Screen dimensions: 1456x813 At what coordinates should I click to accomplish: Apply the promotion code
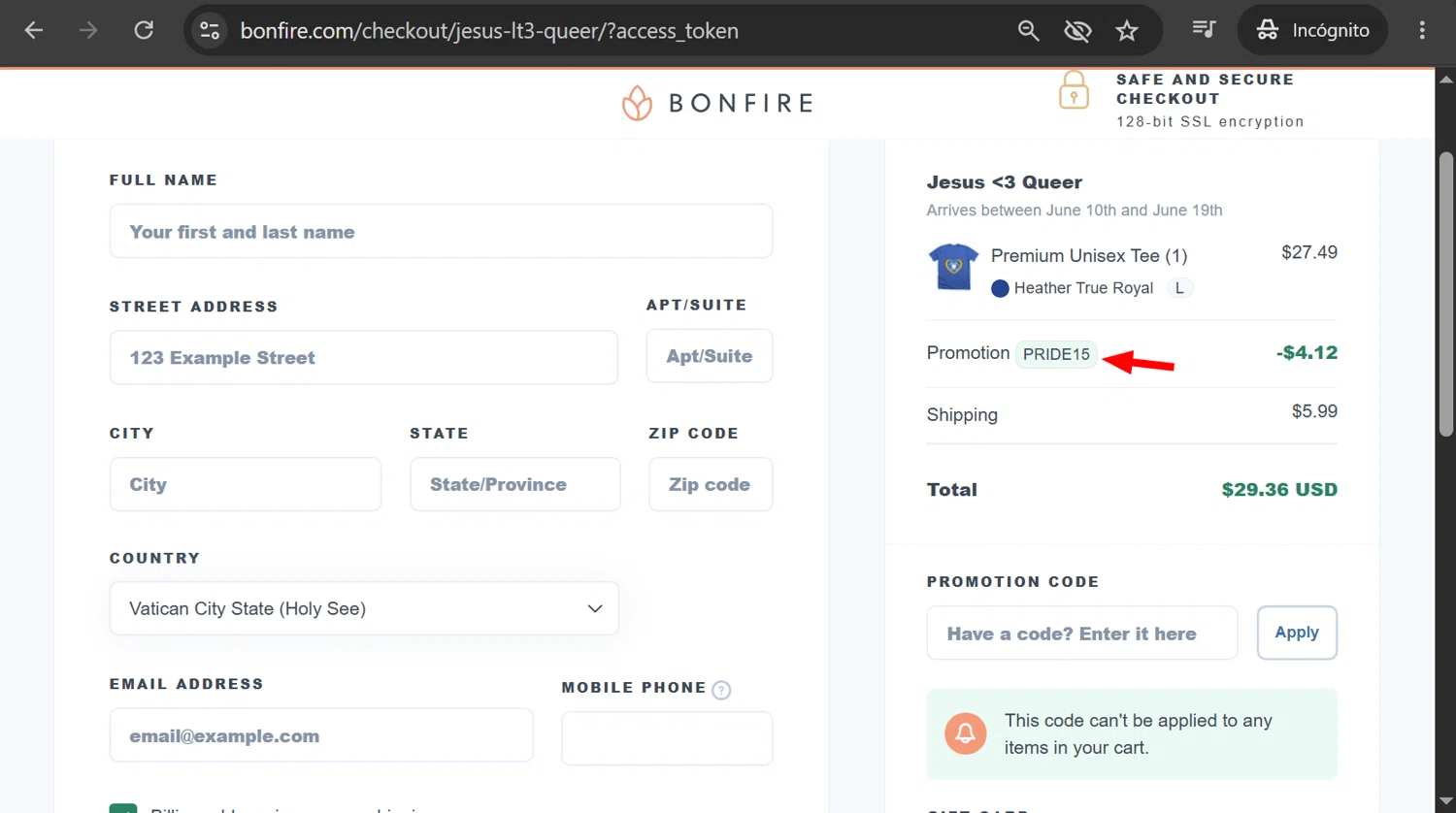1297,633
